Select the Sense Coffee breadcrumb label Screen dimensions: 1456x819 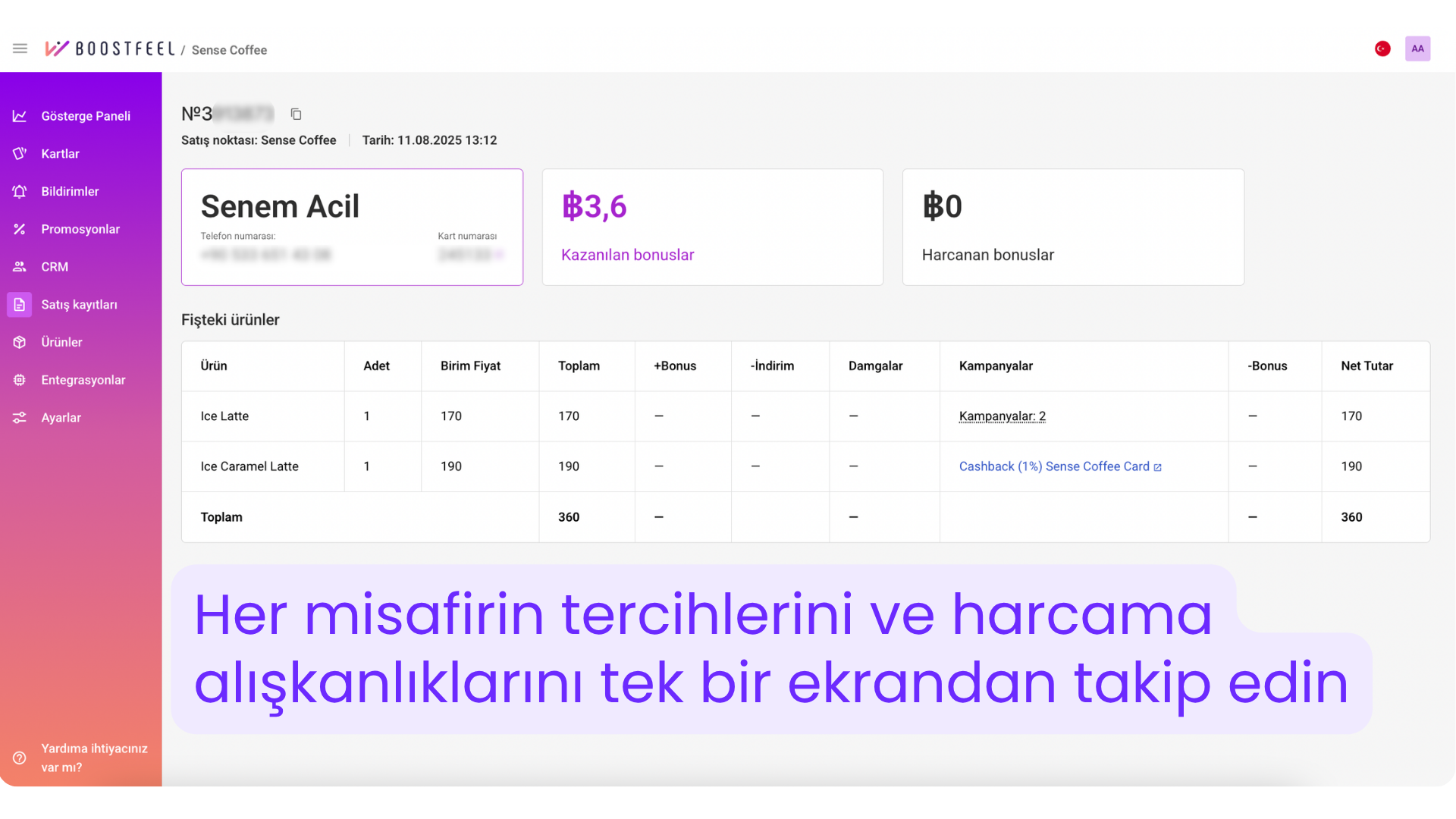coord(228,49)
